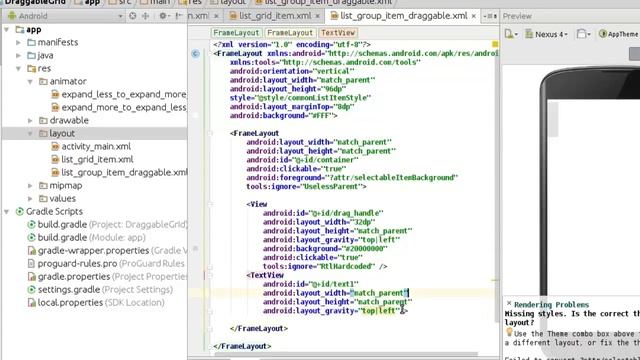Click the AppTheme theme selector icon
Image resolution: width=640 pixels, height=360 pixels.
pos(602,34)
